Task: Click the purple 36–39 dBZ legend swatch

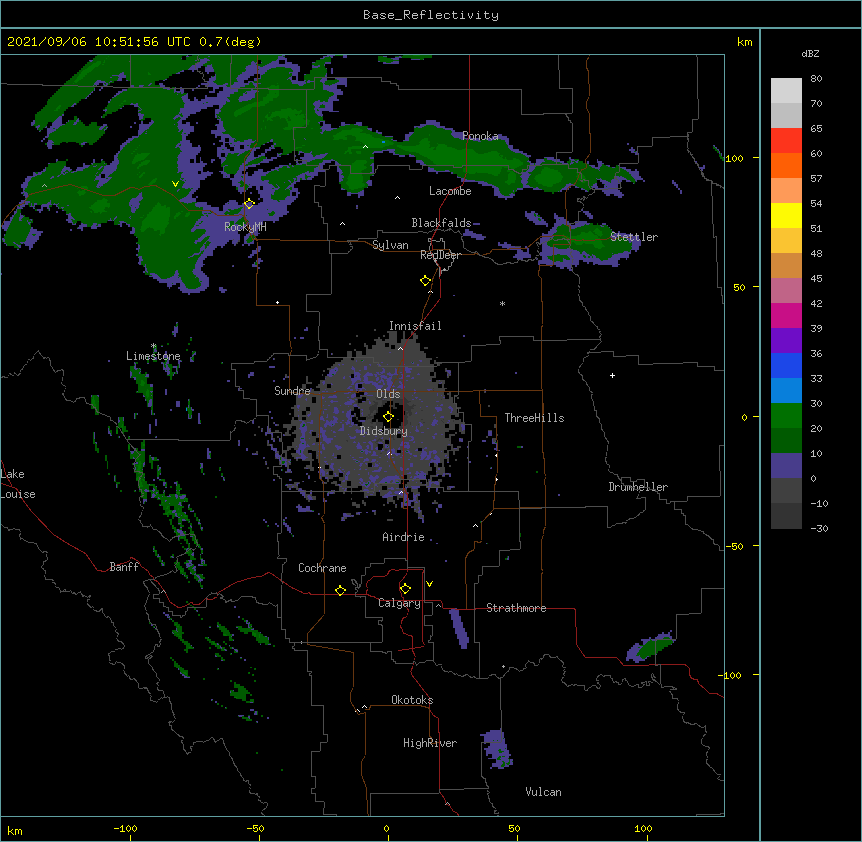Action: tap(786, 341)
